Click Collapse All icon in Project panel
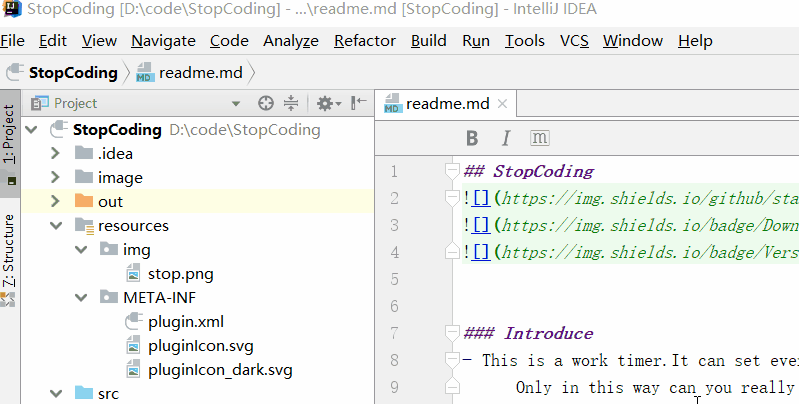The width and height of the screenshot is (799, 404). pos(291,103)
